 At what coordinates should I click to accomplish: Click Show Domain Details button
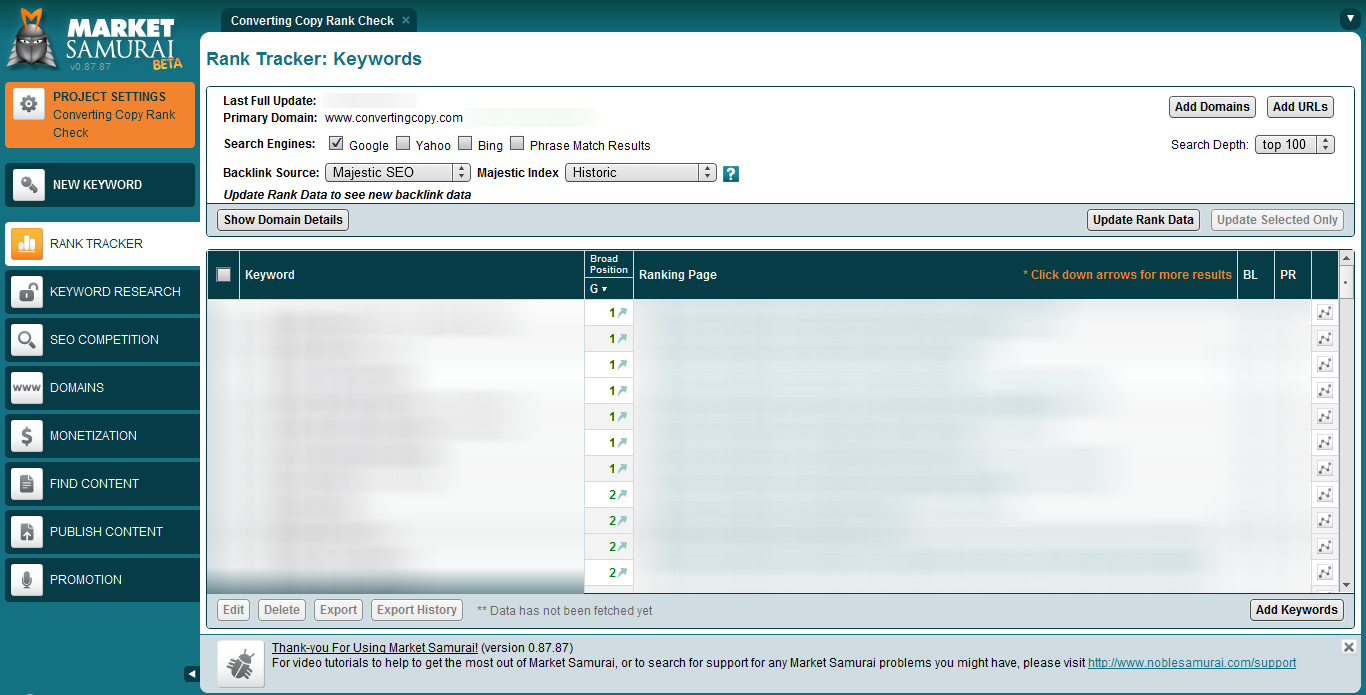click(x=283, y=220)
